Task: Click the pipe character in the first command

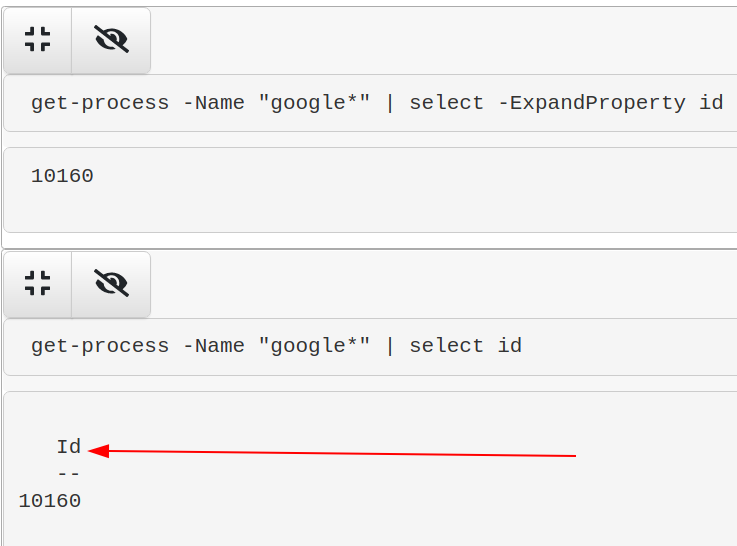Action: [390, 103]
